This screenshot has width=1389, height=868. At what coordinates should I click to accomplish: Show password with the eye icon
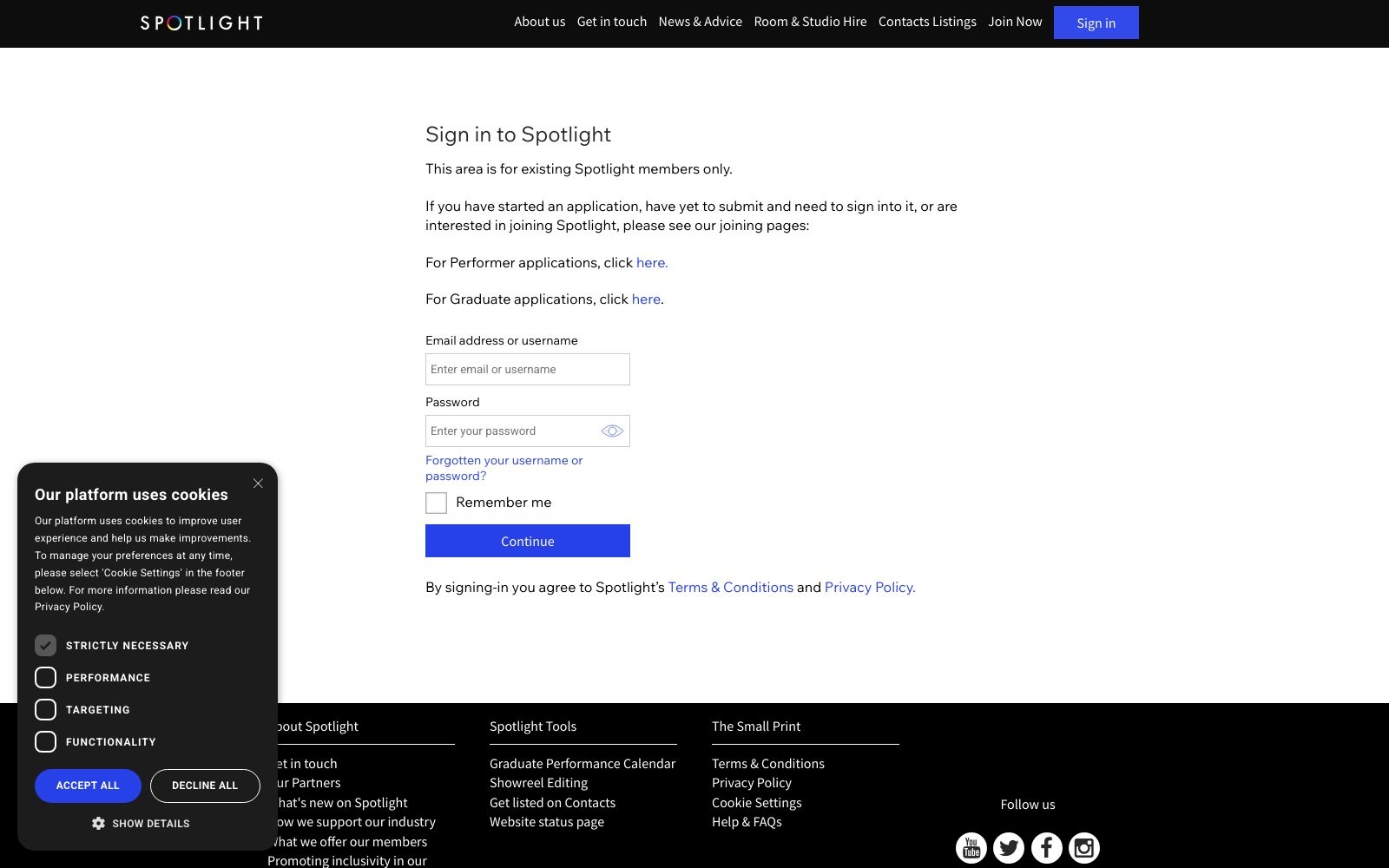coord(612,431)
